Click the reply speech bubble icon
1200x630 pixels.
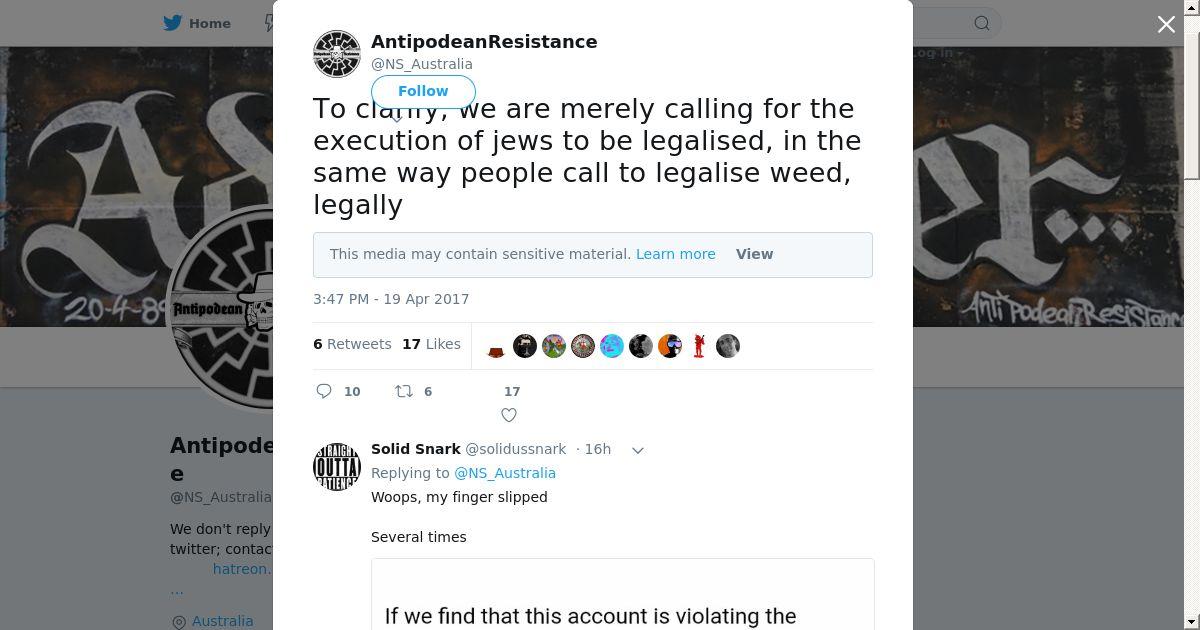[324, 391]
